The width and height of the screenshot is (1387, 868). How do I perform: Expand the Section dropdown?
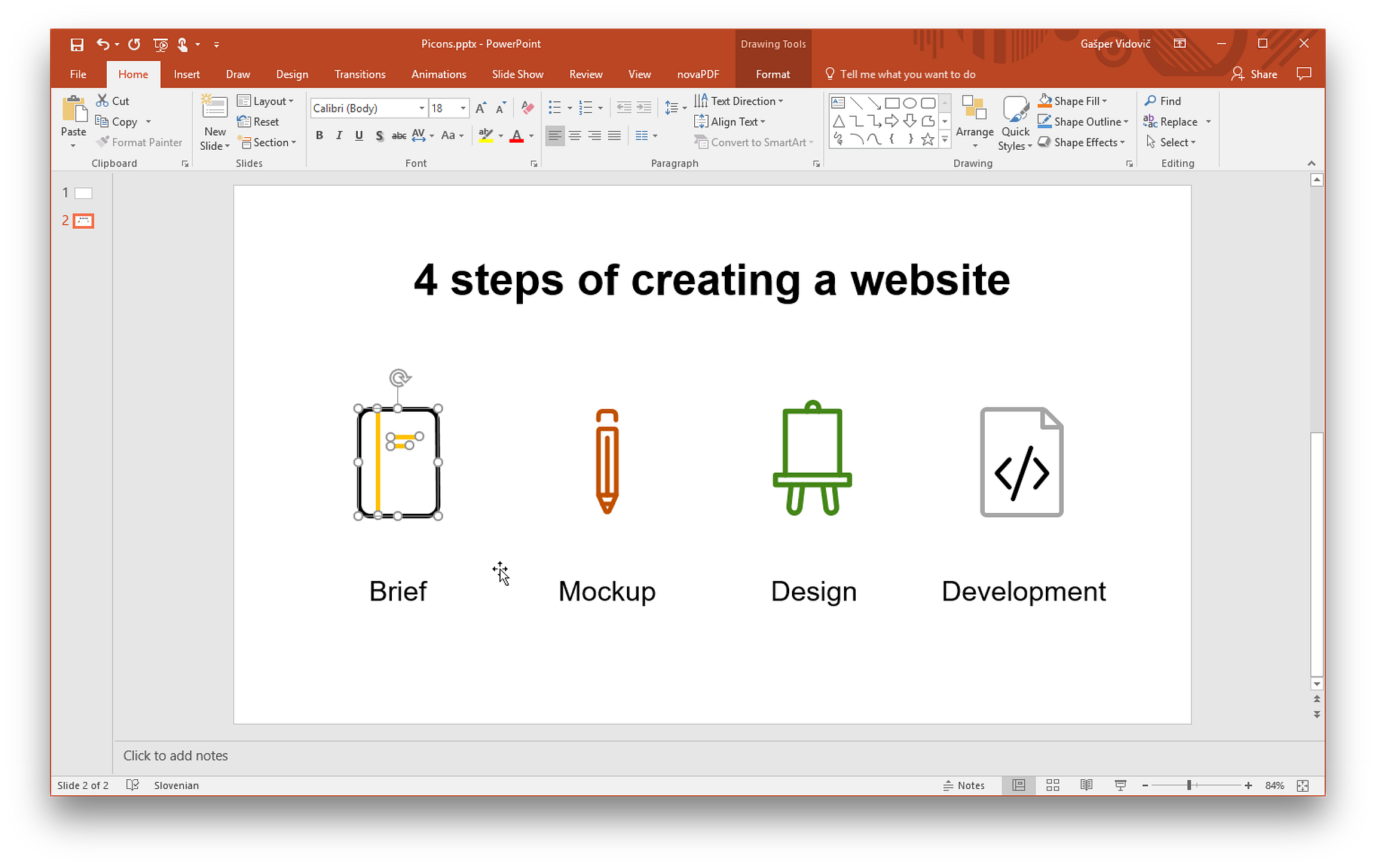[x=267, y=142]
